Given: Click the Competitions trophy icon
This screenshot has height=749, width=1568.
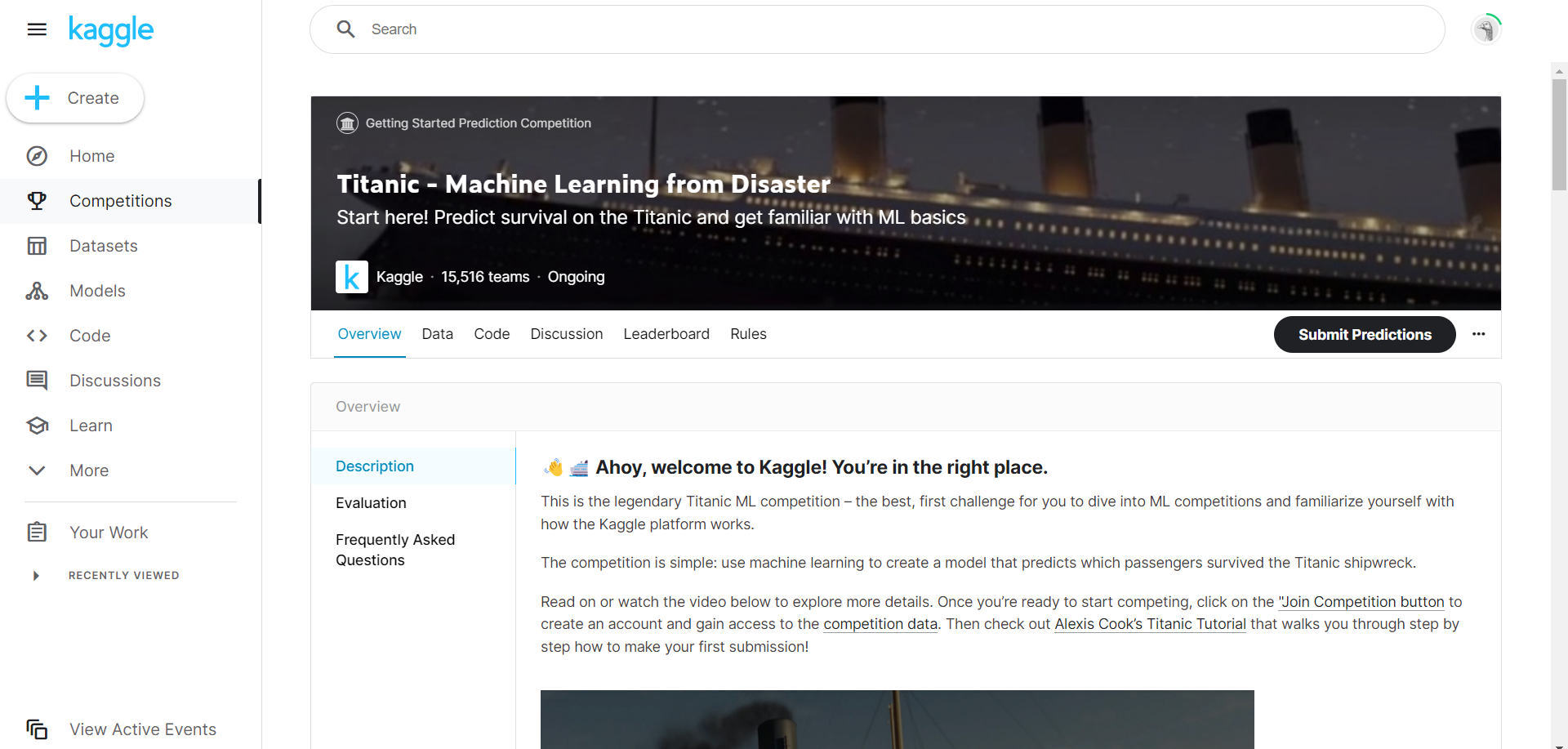Looking at the screenshot, I should pyautogui.click(x=37, y=201).
